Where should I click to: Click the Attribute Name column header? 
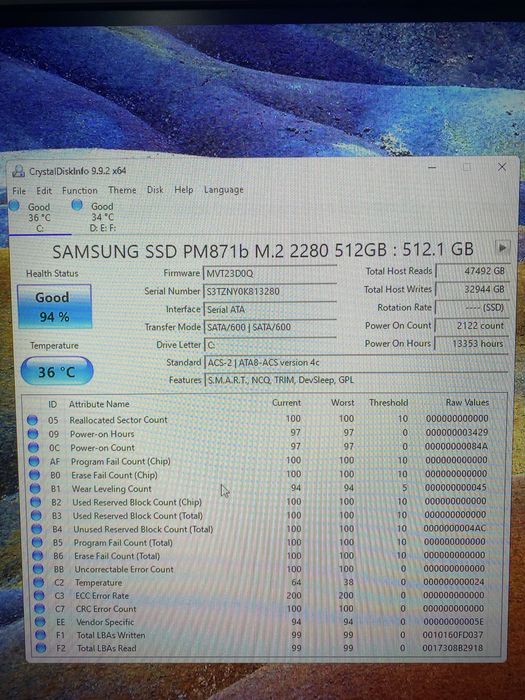point(99,404)
